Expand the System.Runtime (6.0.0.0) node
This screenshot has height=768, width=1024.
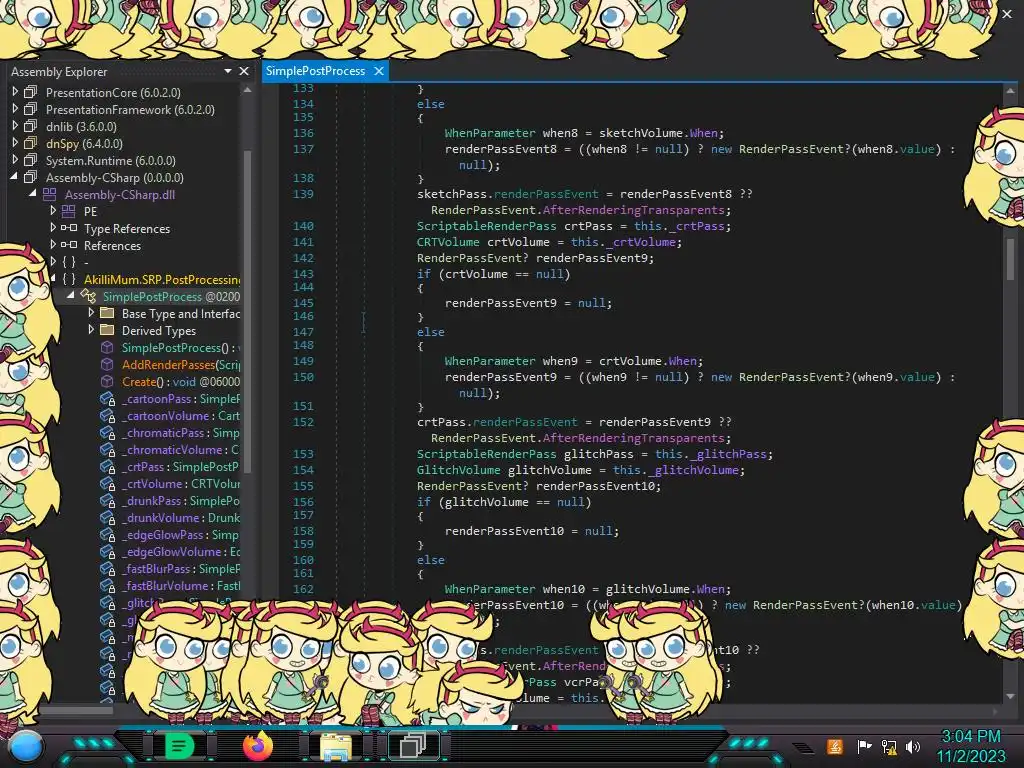[x=15, y=160]
